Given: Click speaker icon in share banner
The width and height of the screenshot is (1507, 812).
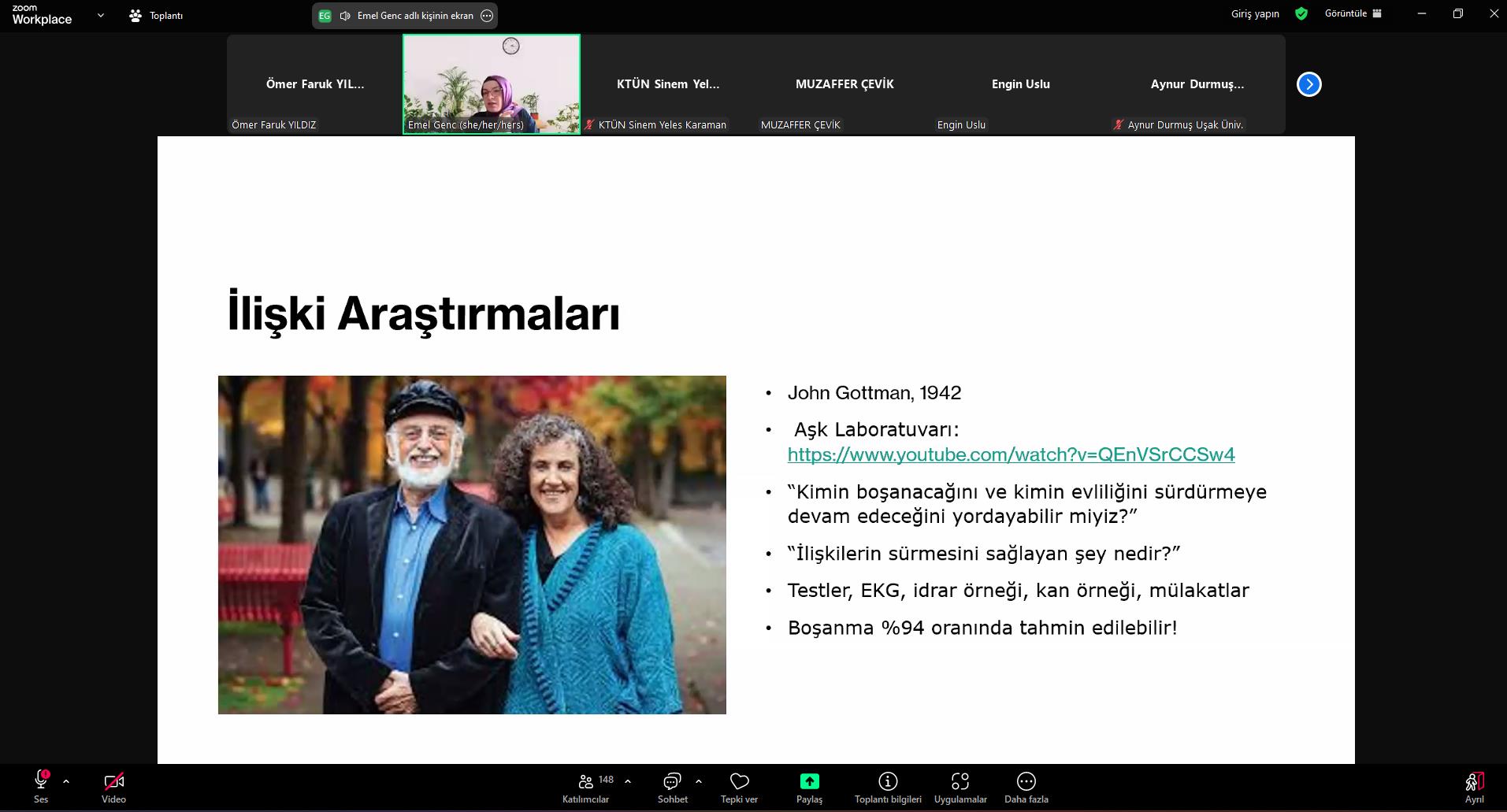Looking at the screenshot, I should 345,16.
